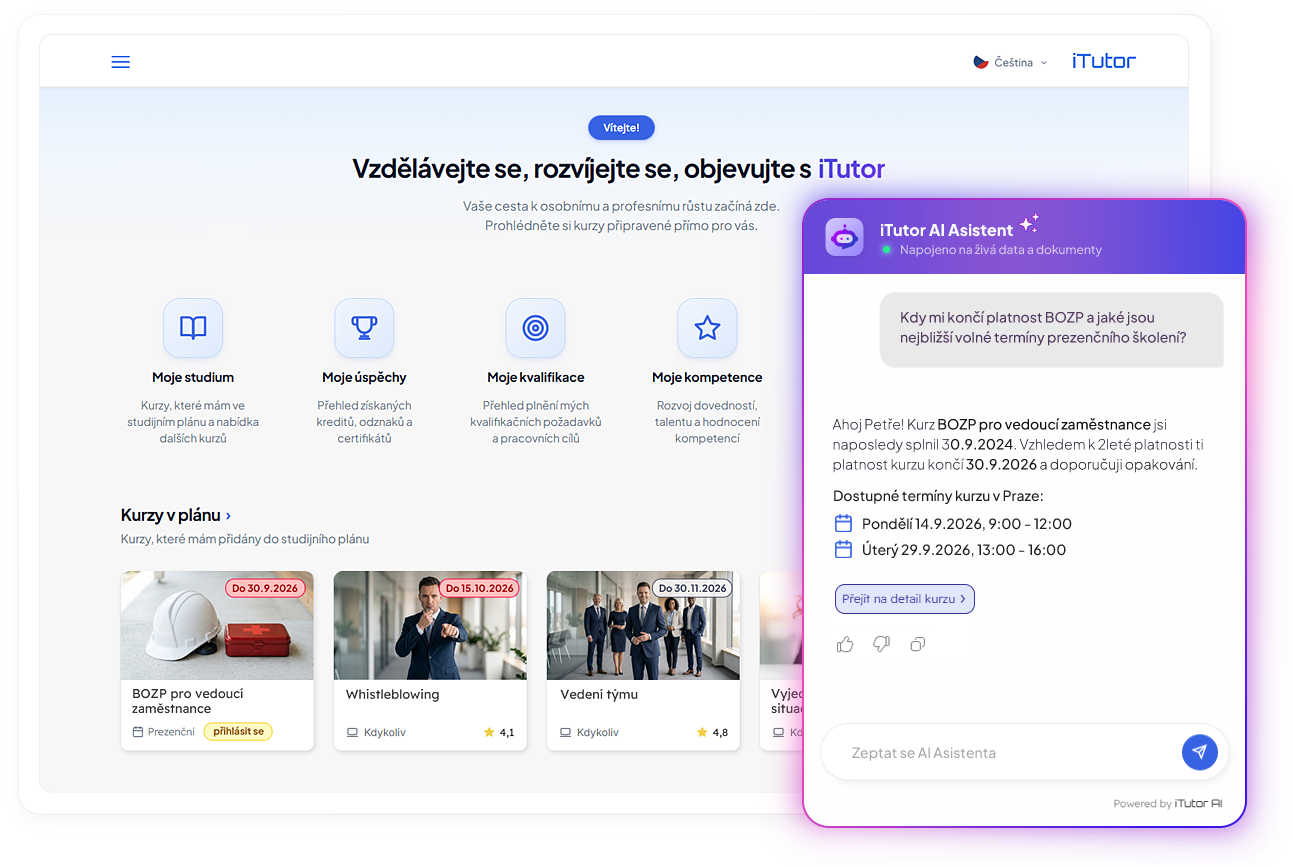Click the Moje úspěchy heading
Screen dimensions: 1293x867
coord(364,378)
